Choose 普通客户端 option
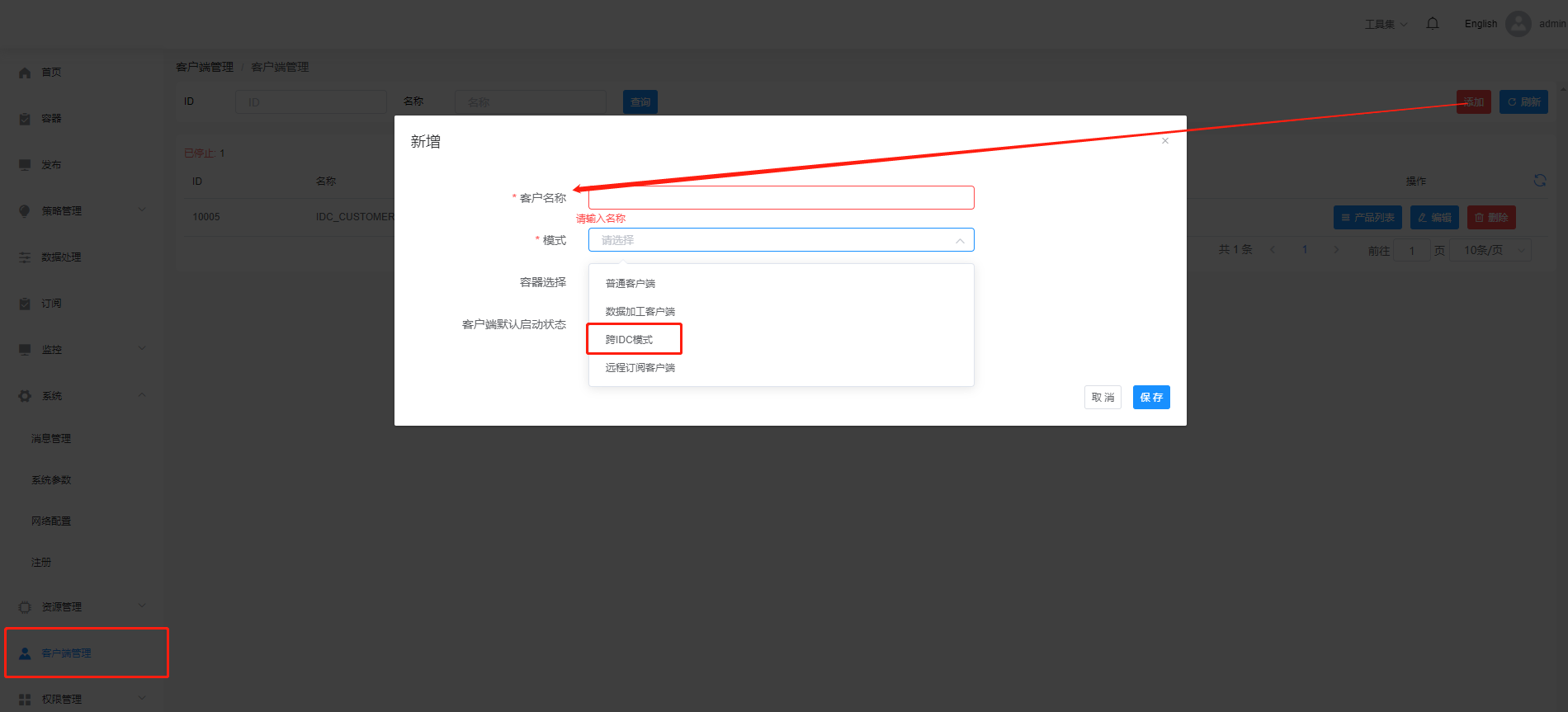This screenshot has width=1568, height=712. click(631, 284)
